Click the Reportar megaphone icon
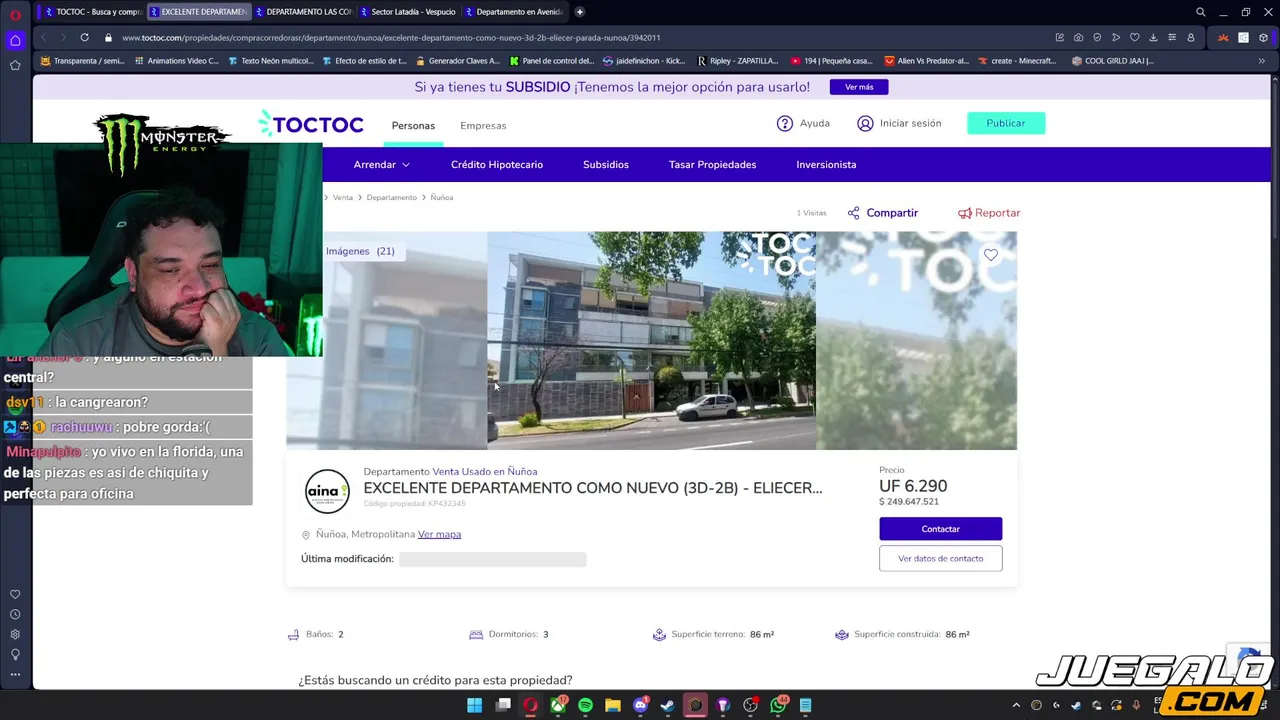 point(965,213)
